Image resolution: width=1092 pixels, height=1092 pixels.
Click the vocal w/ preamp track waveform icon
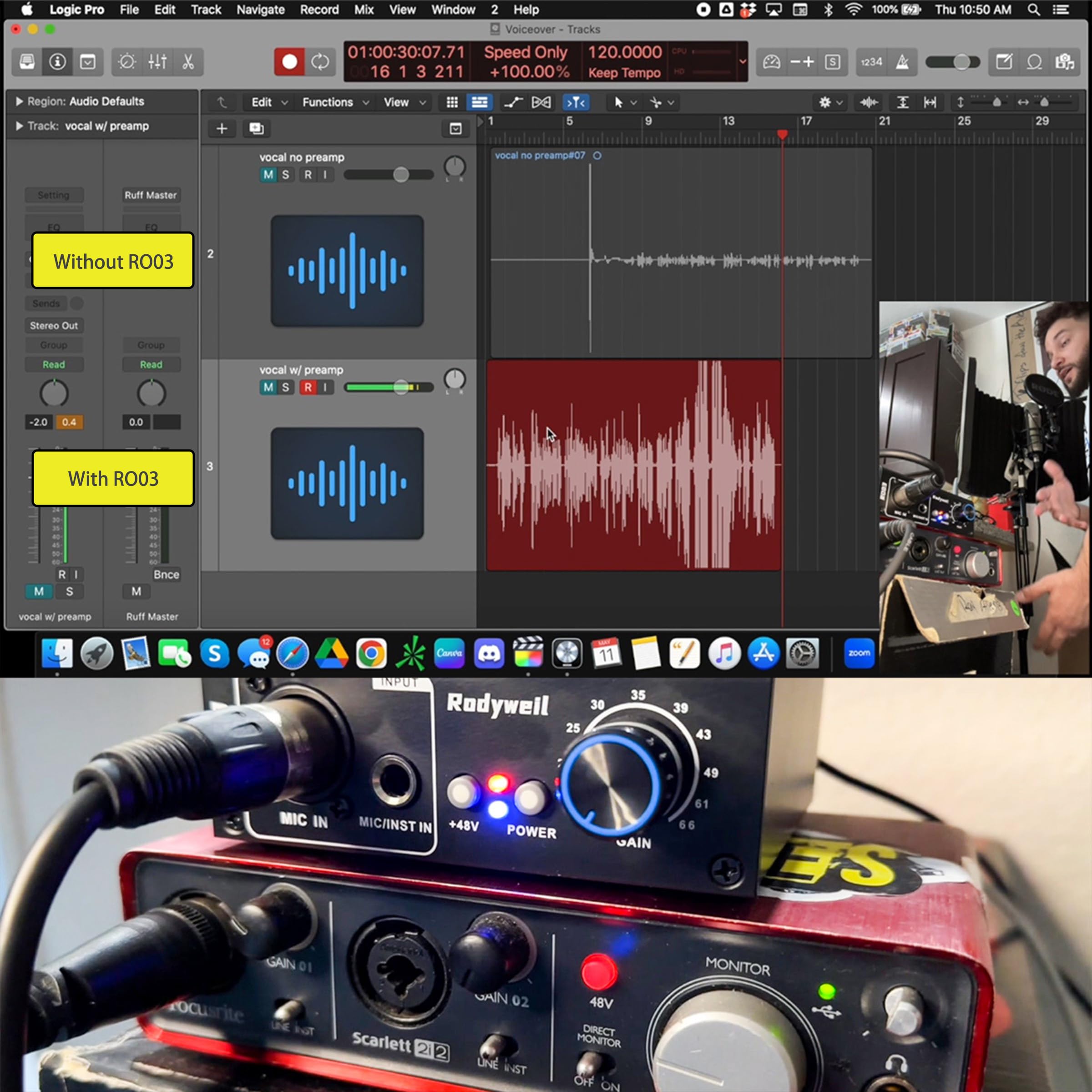[347, 483]
